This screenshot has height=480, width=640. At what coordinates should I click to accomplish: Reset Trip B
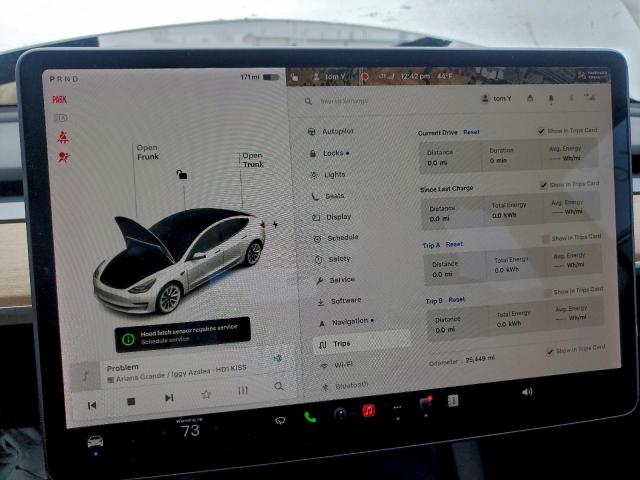point(456,300)
